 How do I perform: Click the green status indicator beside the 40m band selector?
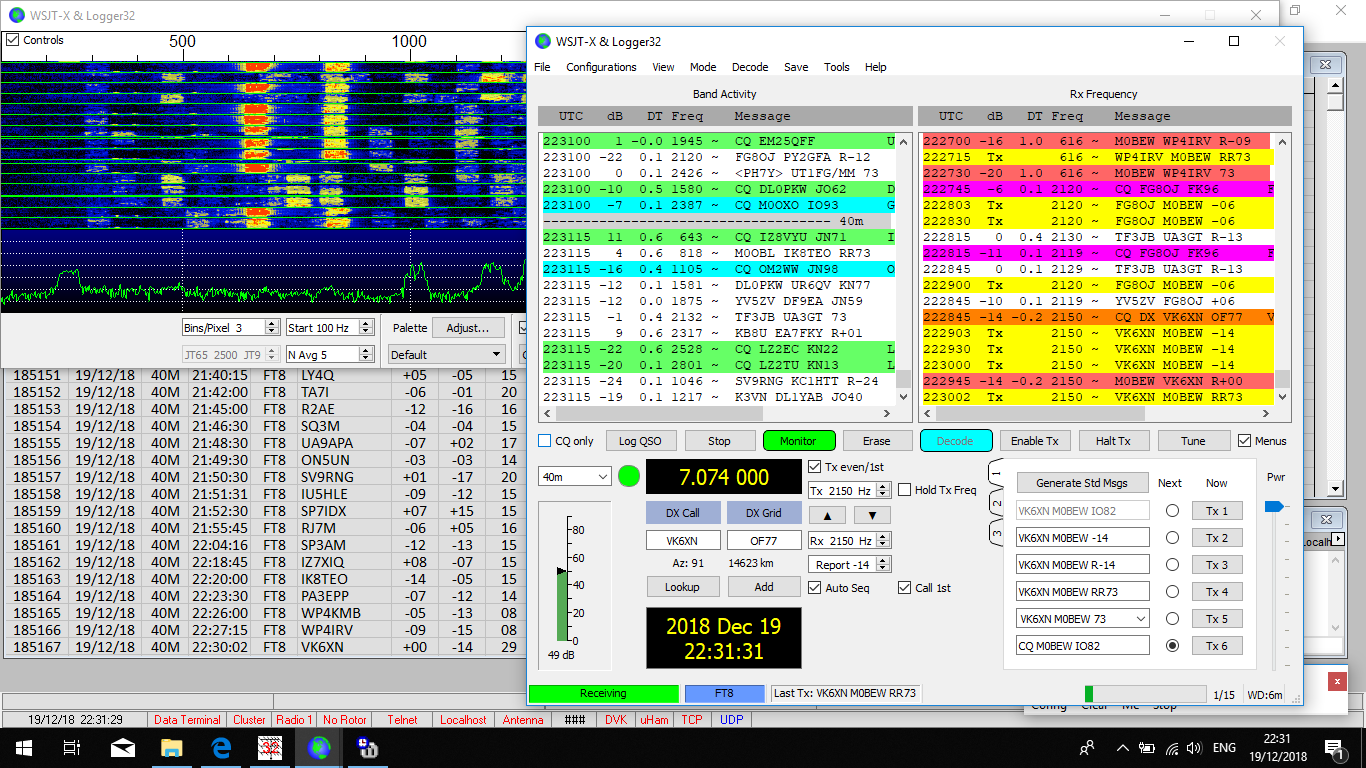tap(628, 477)
